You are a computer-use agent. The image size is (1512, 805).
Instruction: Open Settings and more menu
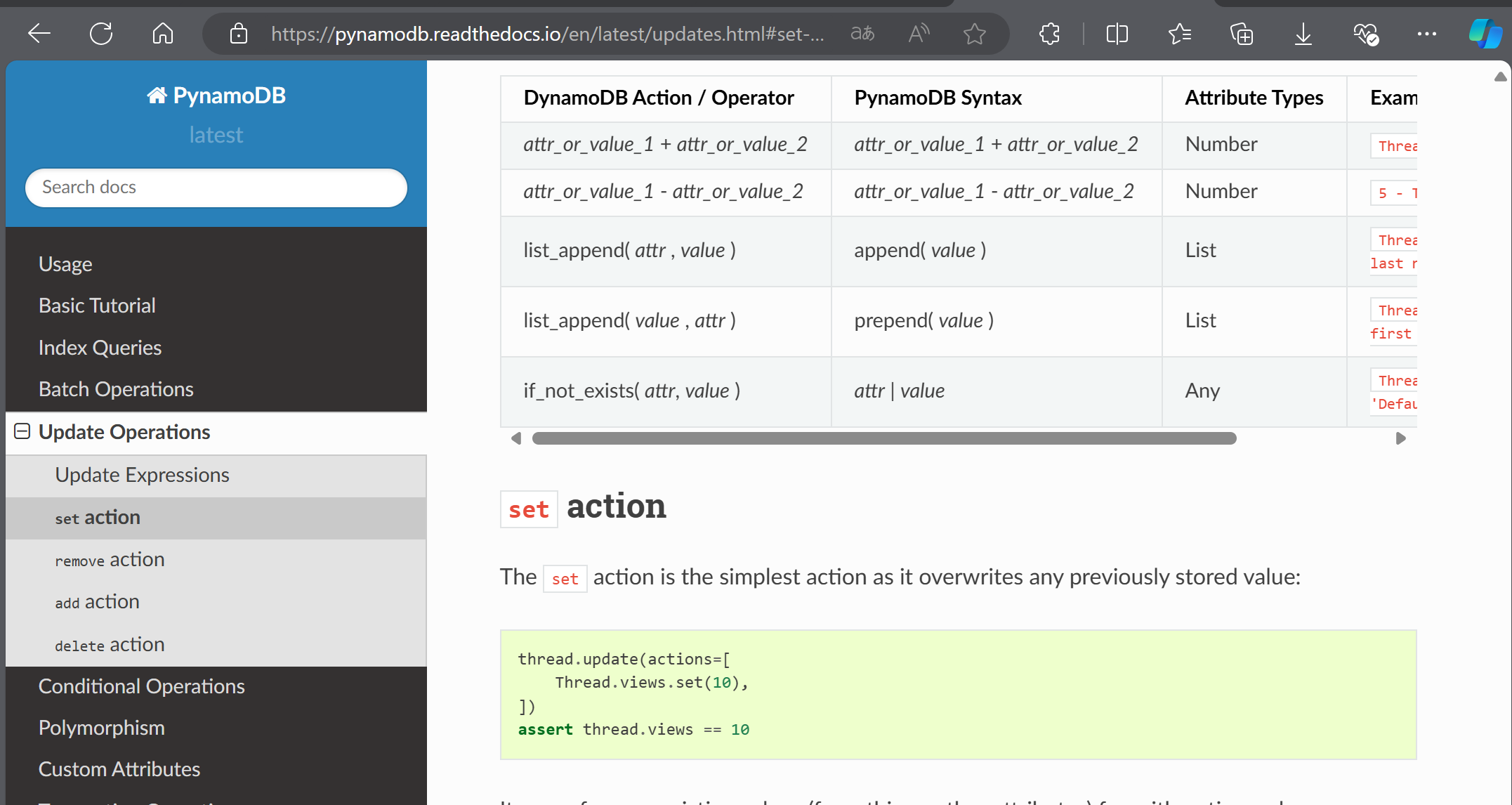[x=1427, y=34]
